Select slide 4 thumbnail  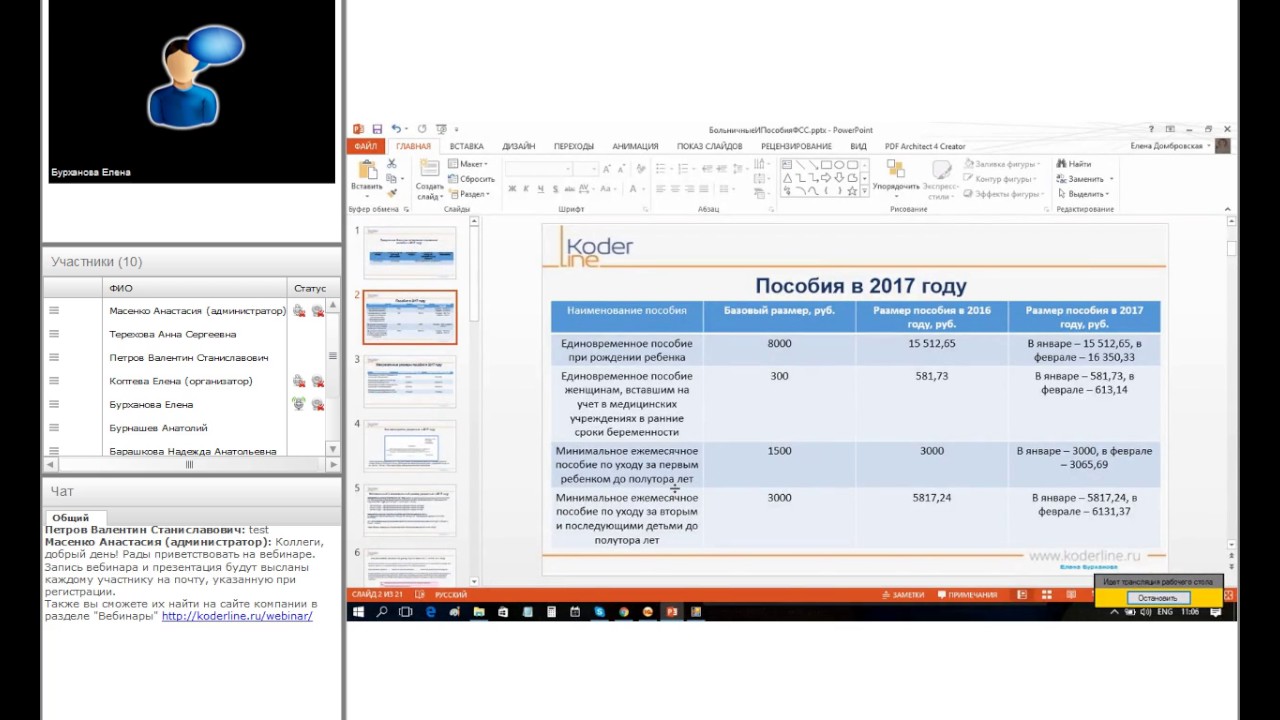tap(410, 445)
